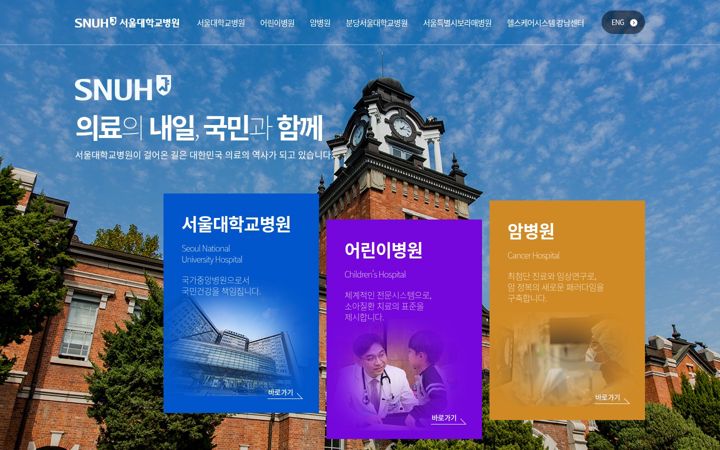Viewport: 720px width, 450px height.
Task: Click "Children's Hospital" subtitle text
Action: (375, 275)
